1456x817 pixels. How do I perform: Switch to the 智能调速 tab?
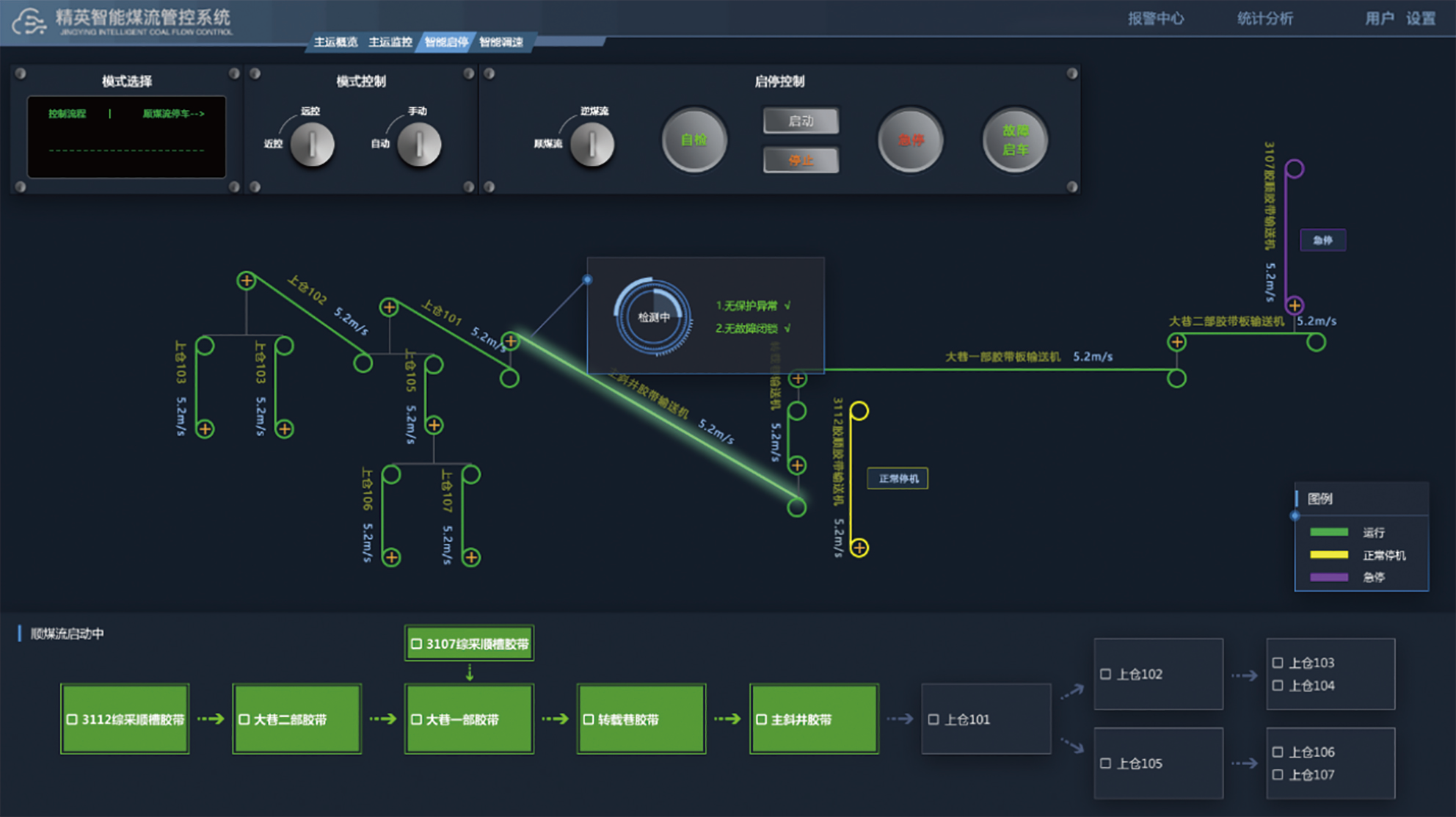tap(501, 42)
